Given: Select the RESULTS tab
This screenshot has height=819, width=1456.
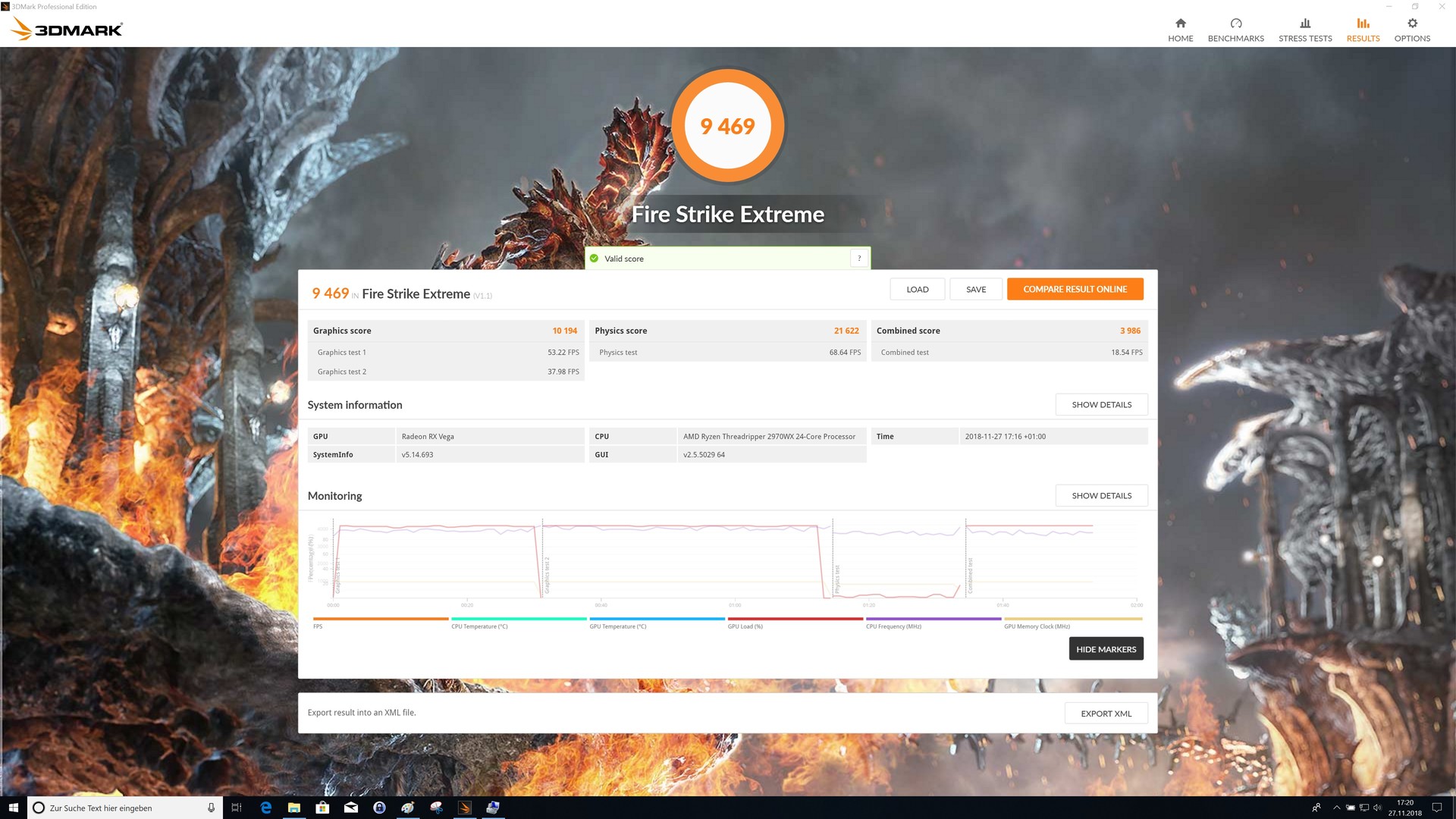Looking at the screenshot, I should coord(1363,30).
